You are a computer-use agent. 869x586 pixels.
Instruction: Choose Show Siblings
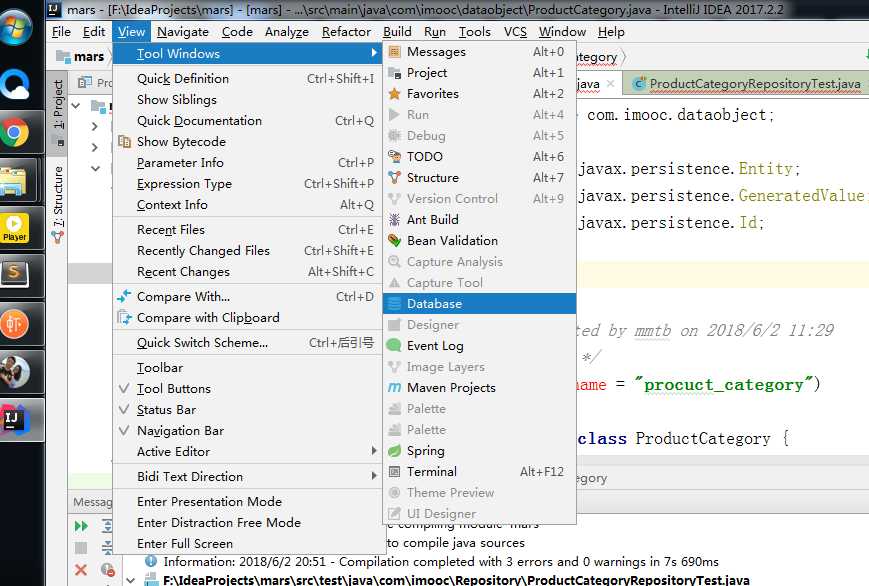point(247,100)
